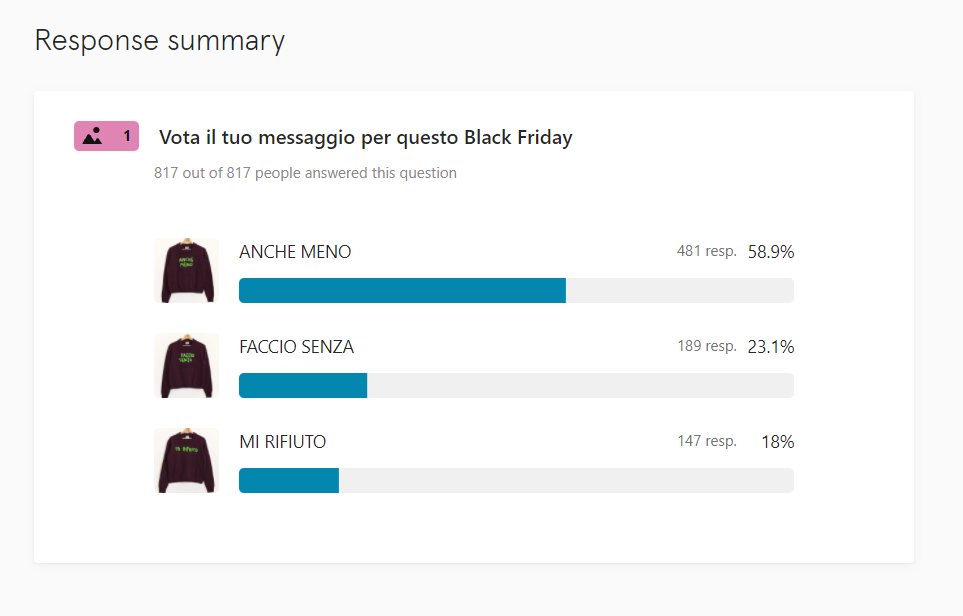Click the 817 out of 817 answered text
This screenshot has height=616, width=963.
pos(305,173)
